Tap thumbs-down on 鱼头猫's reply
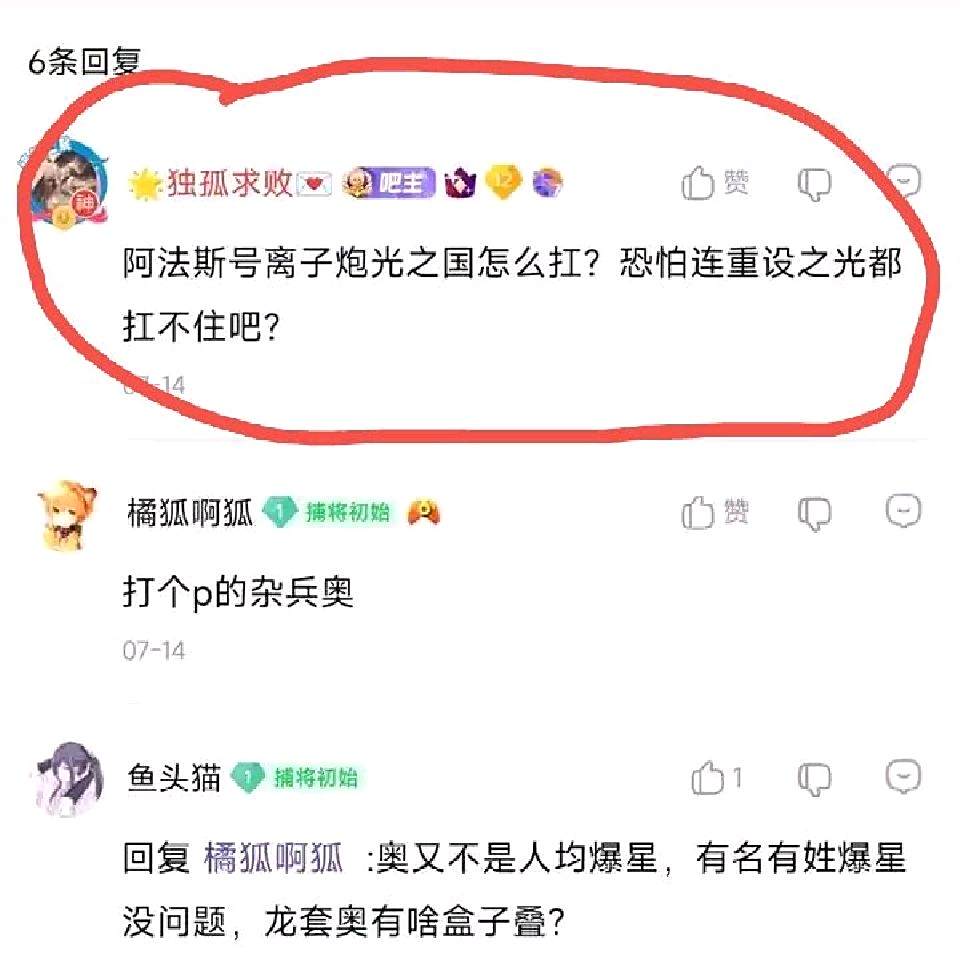 (814, 779)
